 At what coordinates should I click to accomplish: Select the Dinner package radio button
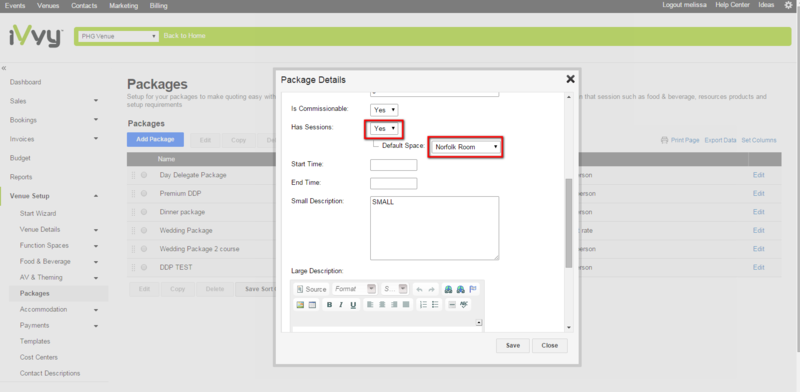[x=144, y=212]
